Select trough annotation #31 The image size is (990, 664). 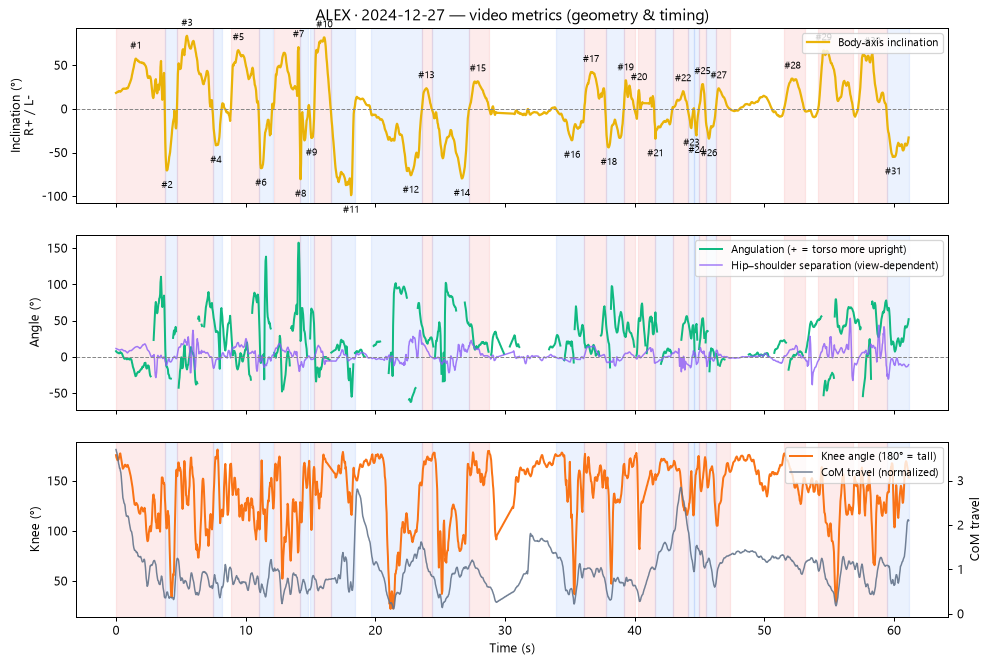pyautogui.click(x=893, y=171)
